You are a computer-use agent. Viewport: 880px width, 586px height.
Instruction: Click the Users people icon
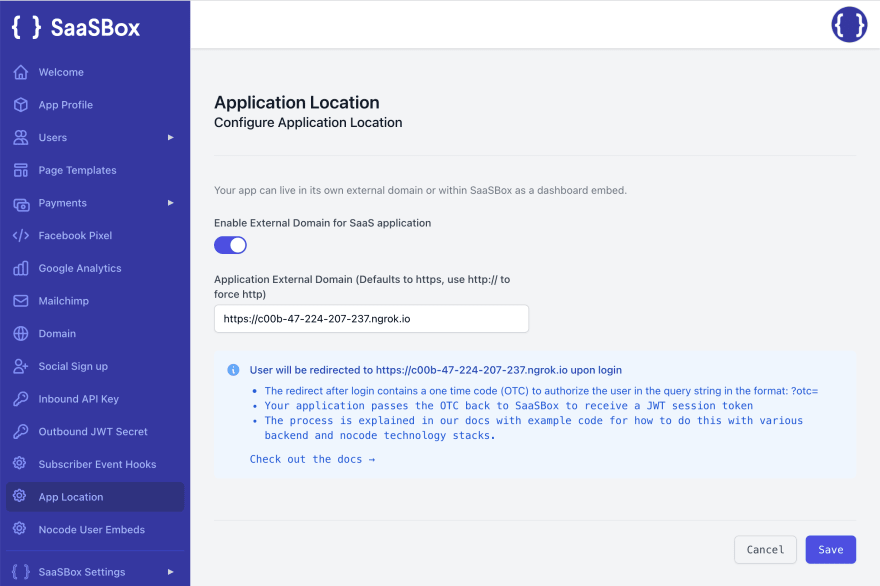[21, 138]
